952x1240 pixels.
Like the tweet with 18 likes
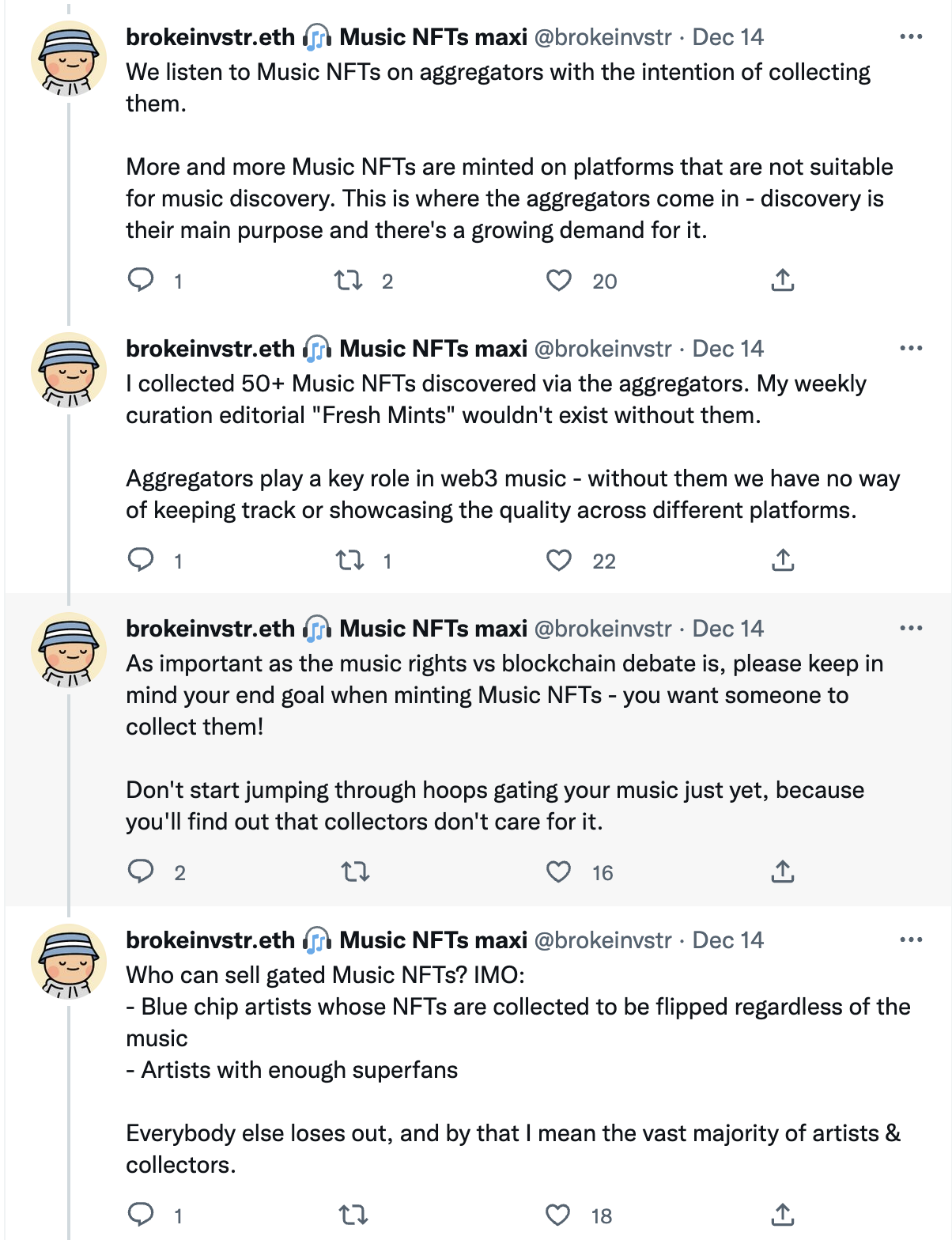click(x=558, y=1215)
